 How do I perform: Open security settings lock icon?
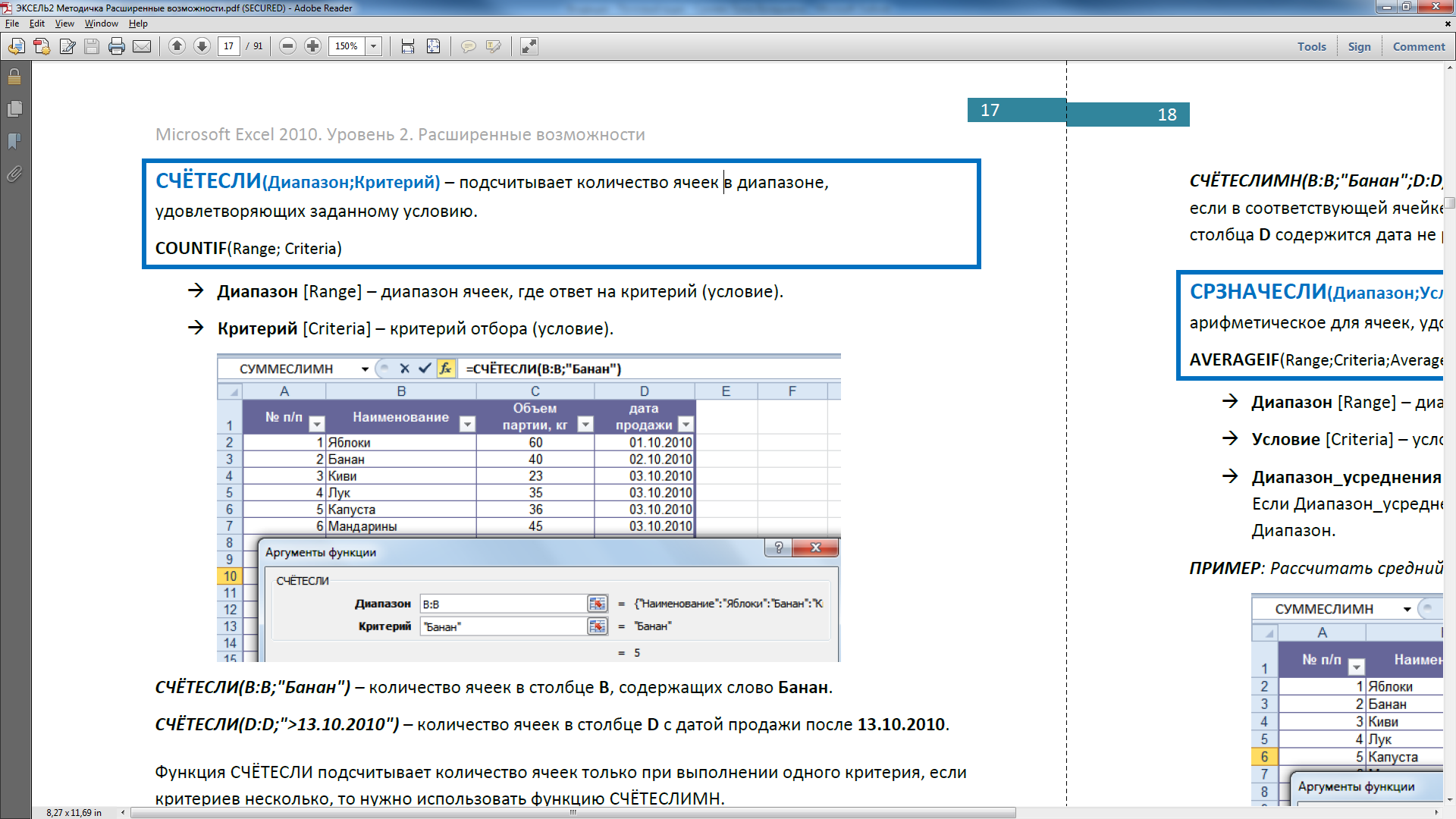pos(14,77)
